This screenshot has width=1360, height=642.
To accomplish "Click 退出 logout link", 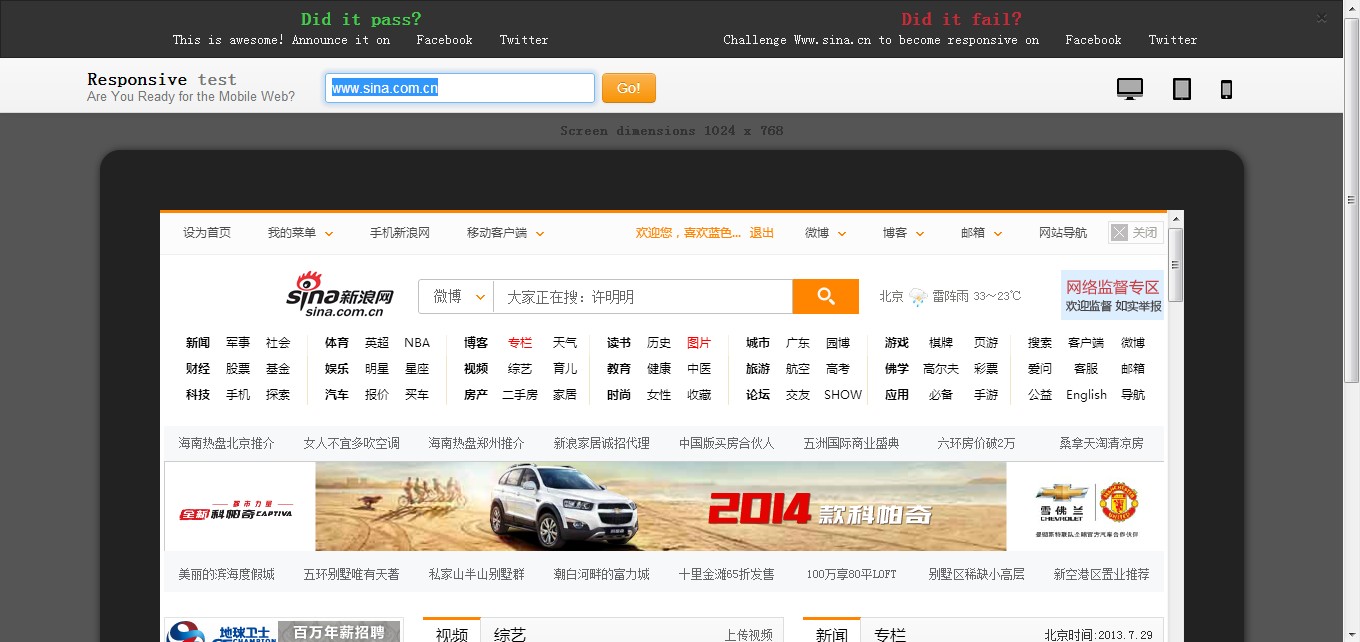I will pos(762,233).
